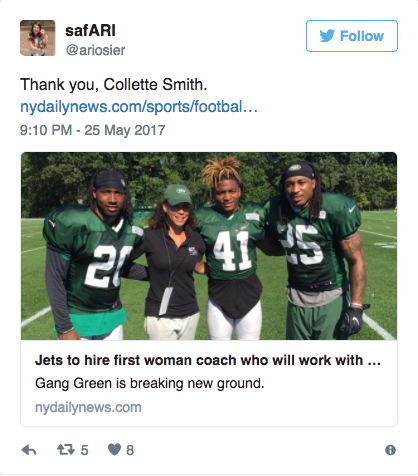The height and width of the screenshot is (476, 418).
Task: Click the 9:10 PM - 25 May 2017 timestamp
Action: [x=92, y=130]
